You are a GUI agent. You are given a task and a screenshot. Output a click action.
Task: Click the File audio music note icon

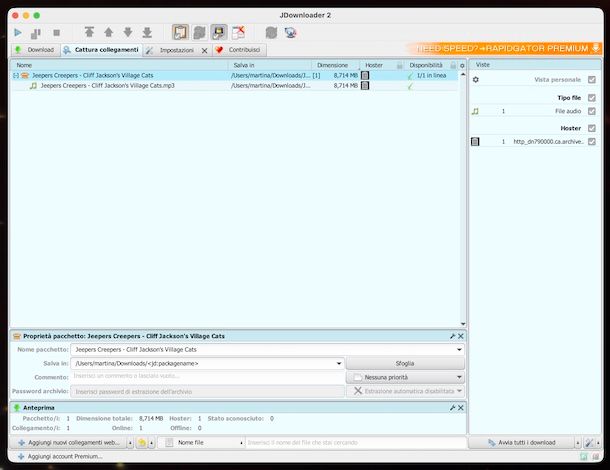click(475, 111)
